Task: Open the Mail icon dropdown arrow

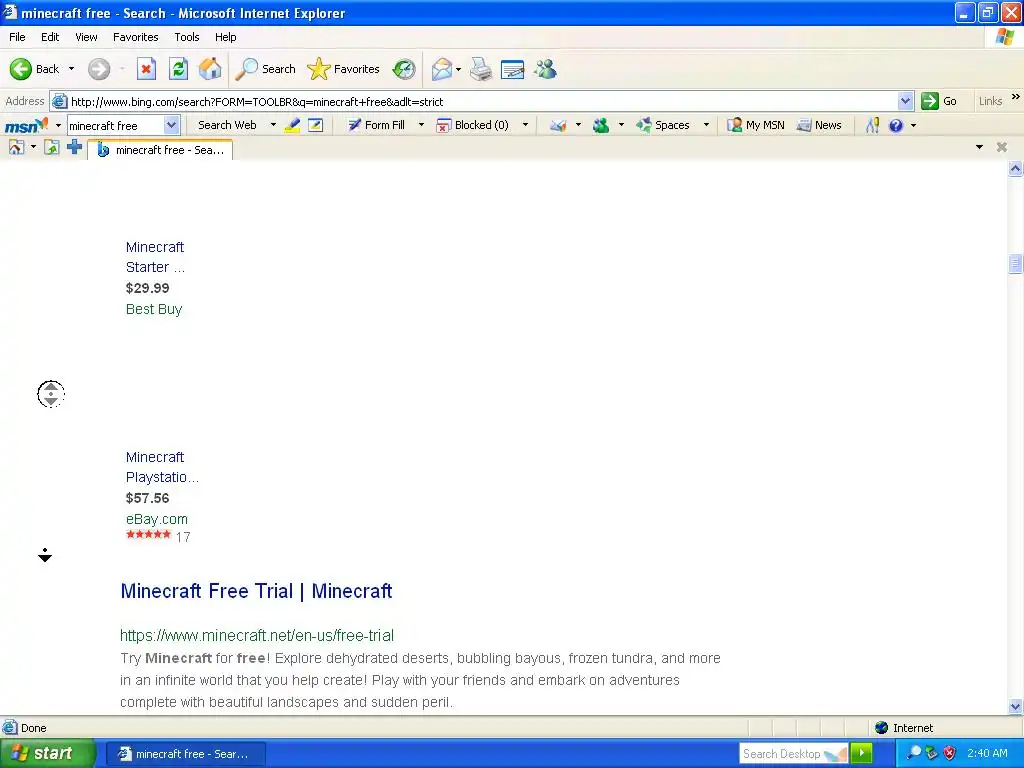Action: pyautogui.click(x=458, y=69)
